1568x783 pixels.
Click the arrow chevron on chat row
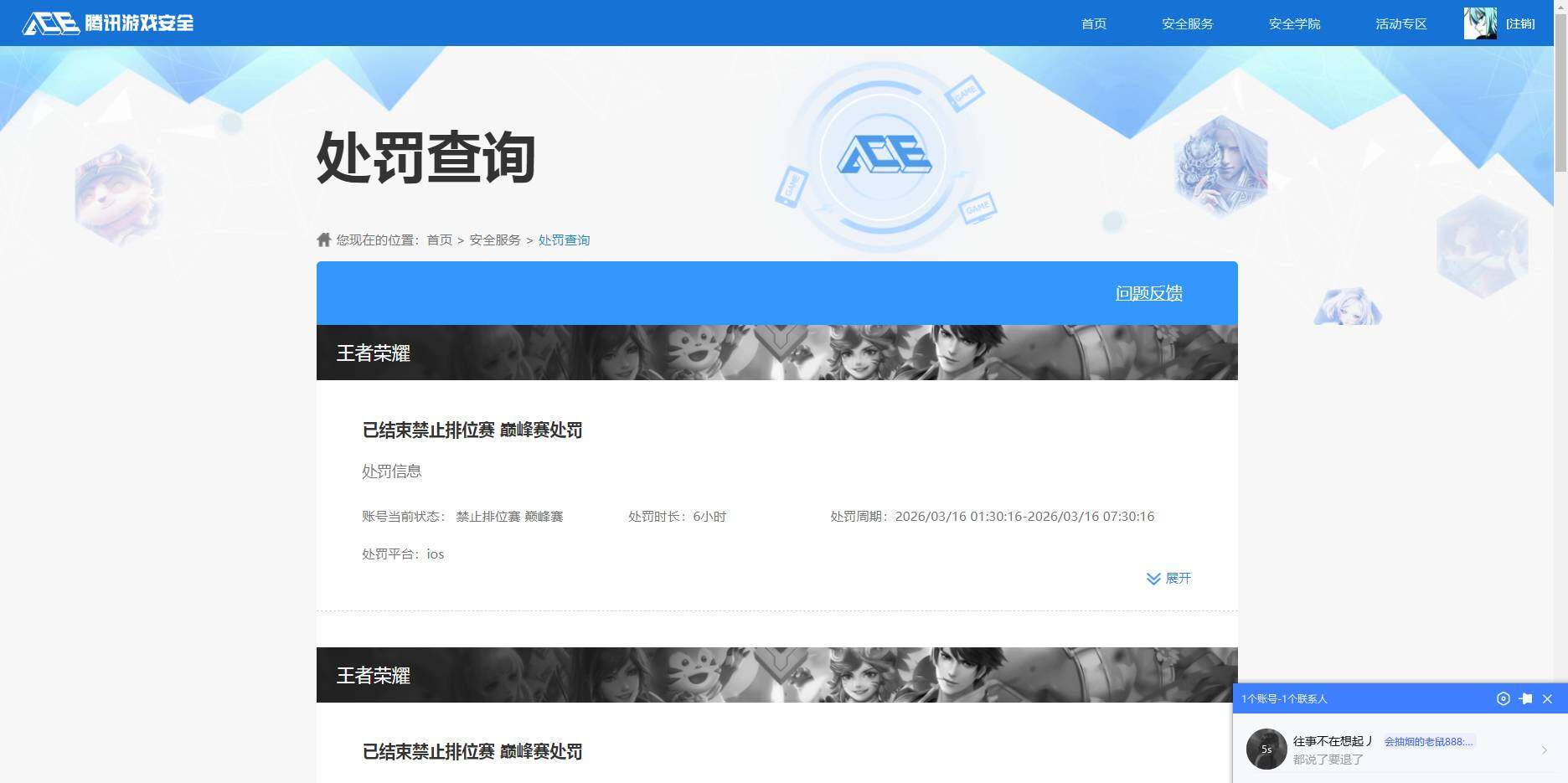(1545, 750)
